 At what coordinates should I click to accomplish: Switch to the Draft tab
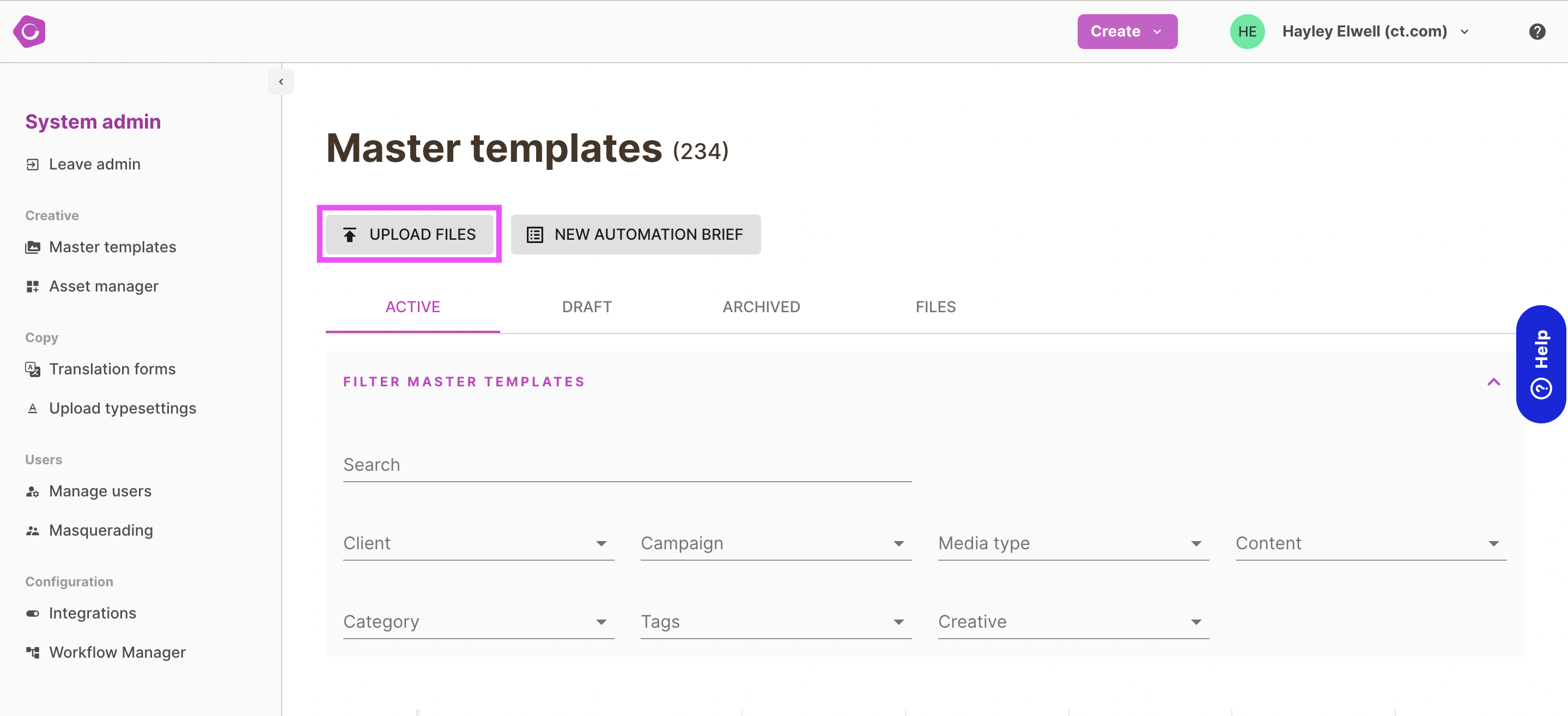point(587,307)
